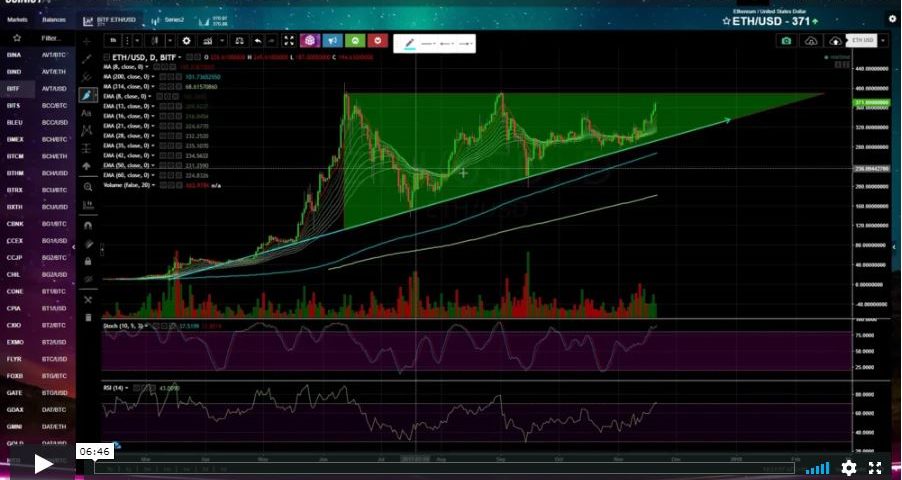902x480 pixels.
Task: Activate the zoom-in magnifier tool
Action: click(87, 187)
